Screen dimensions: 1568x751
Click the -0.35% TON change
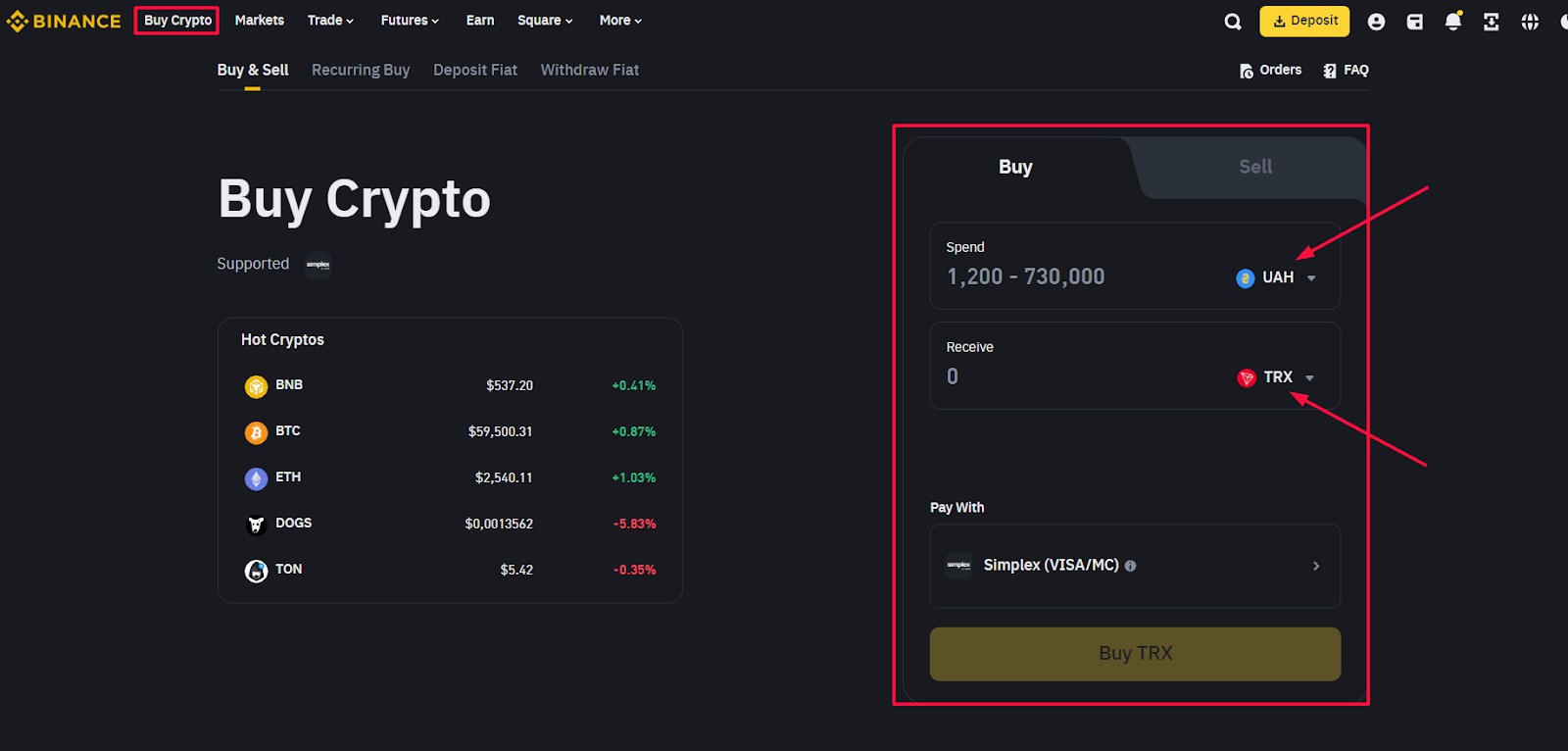pos(635,571)
